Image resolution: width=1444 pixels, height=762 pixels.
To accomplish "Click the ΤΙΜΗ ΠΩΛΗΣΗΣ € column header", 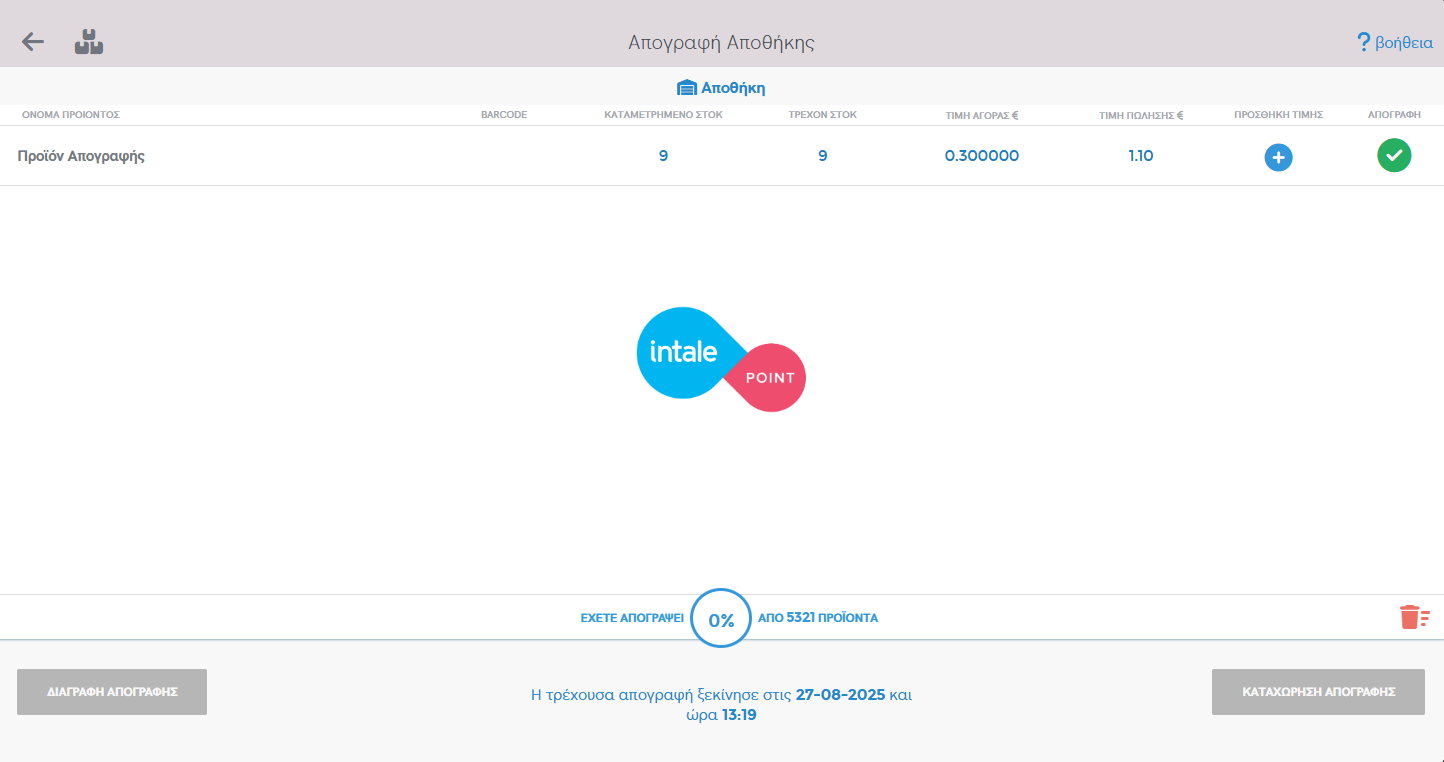I will 1141,115.
